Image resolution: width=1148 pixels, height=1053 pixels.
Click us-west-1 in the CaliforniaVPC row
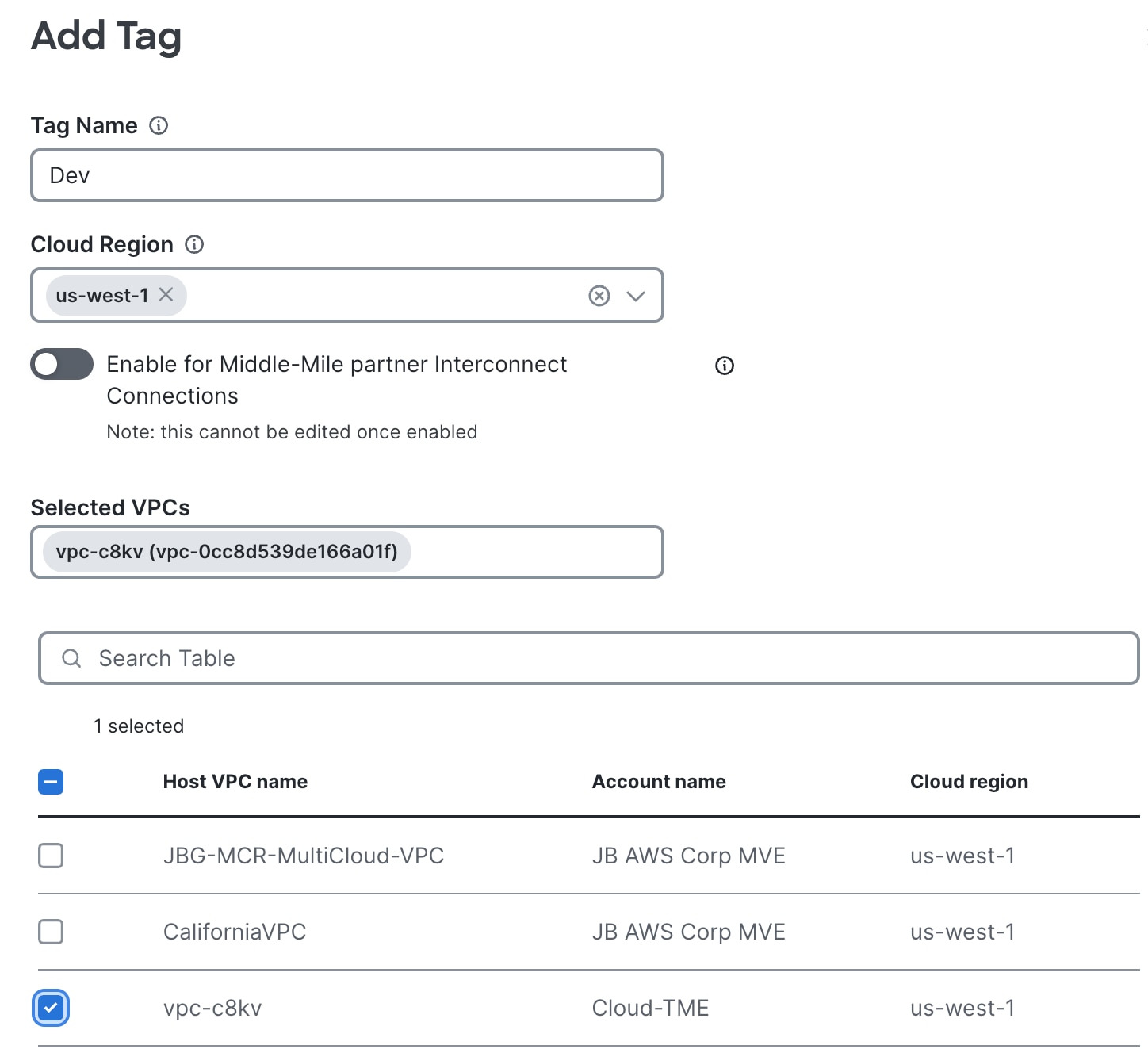click(962, 932)
